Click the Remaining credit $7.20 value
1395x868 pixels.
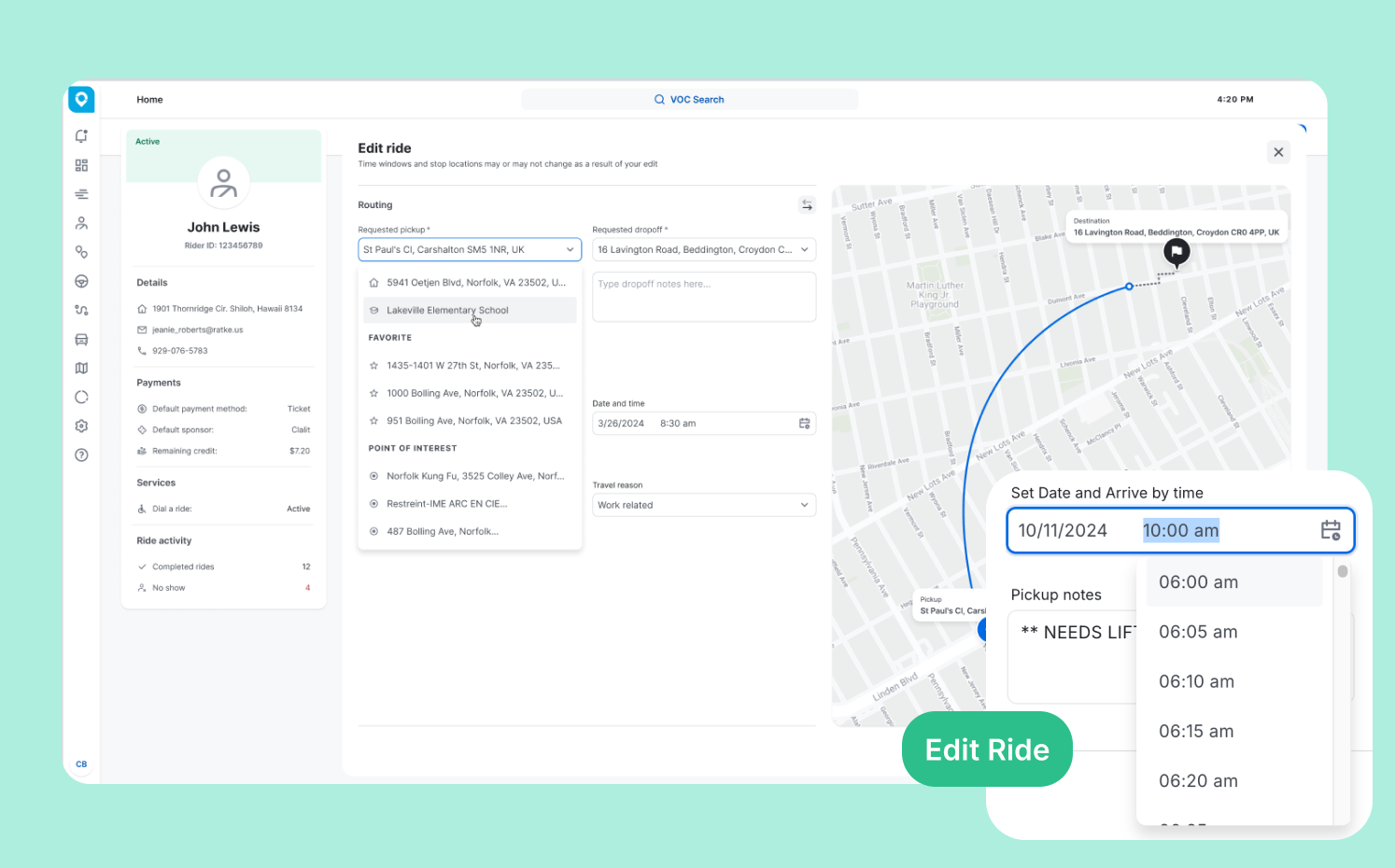coord(300,451)
